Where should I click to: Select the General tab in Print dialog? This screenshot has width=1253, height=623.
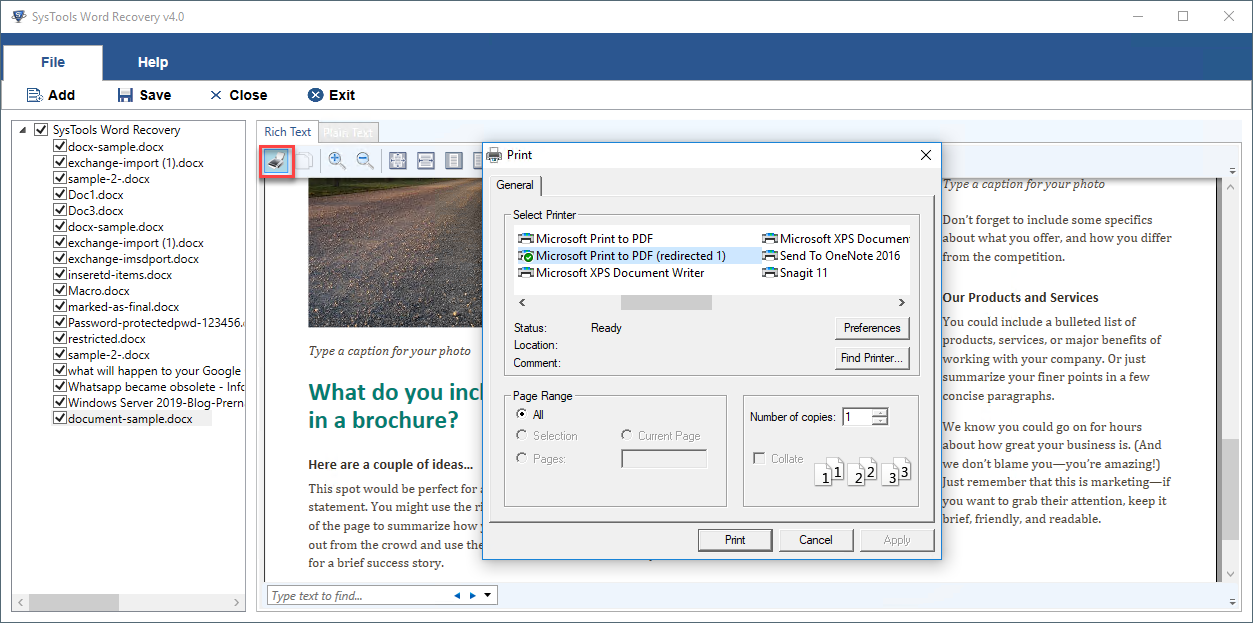tap(515, 185)
